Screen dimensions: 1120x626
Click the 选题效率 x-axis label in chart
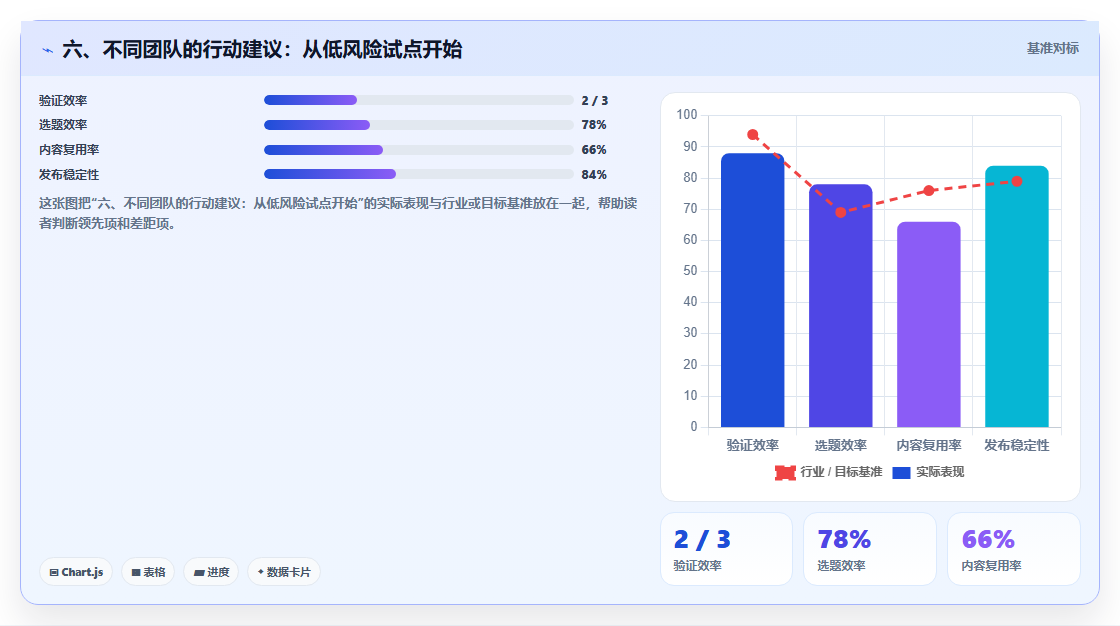[841, 445]
